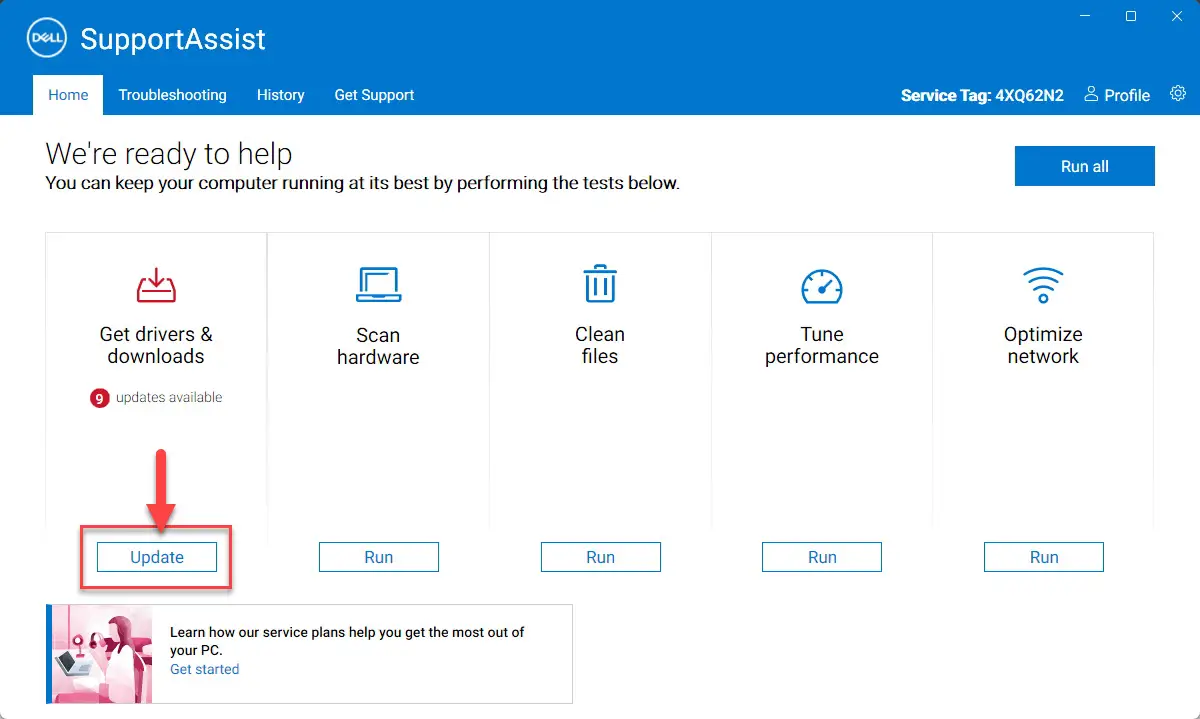
Task: Run the Optimize network test
Action: tap(1043, 557)
